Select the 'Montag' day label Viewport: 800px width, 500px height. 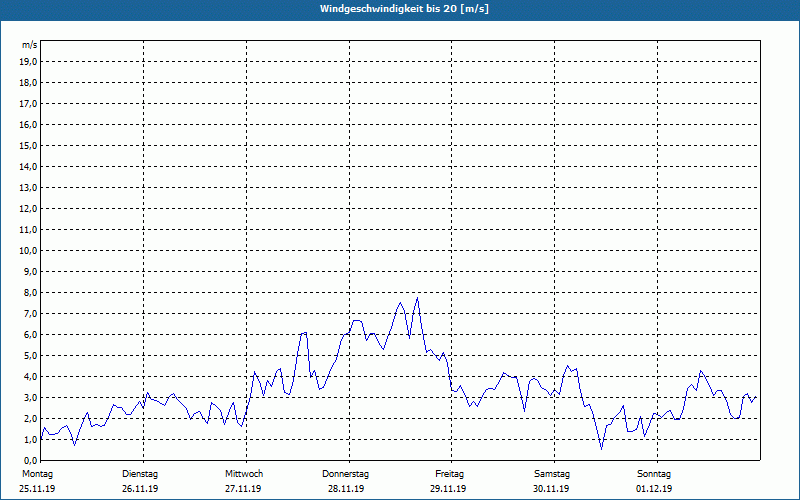point(37,474)
